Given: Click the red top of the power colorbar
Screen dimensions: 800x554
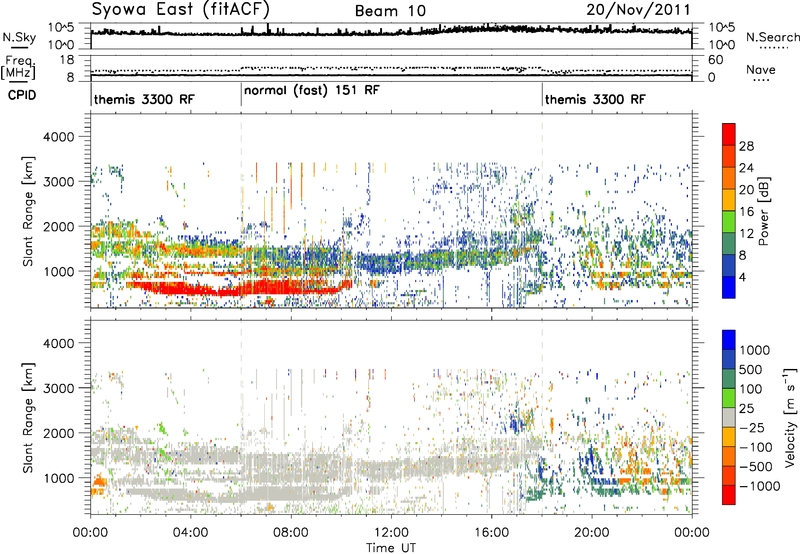Looking at the screenshot, I should tap(729, 134).
